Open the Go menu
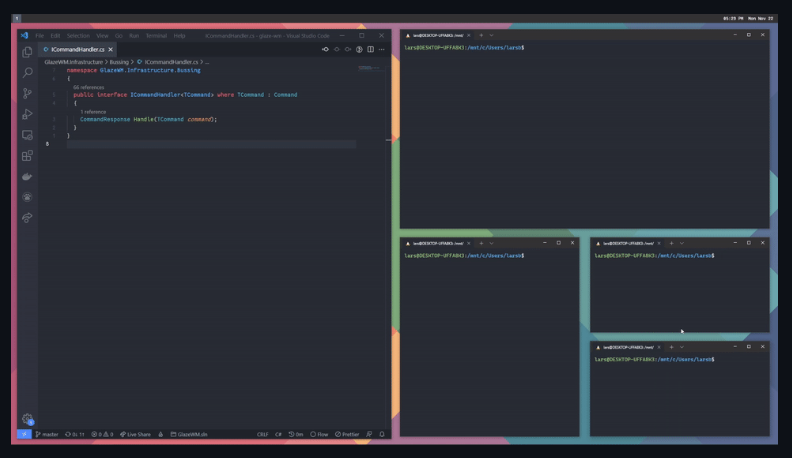Viewport: 792px width, 458px height. pos(119,36)
